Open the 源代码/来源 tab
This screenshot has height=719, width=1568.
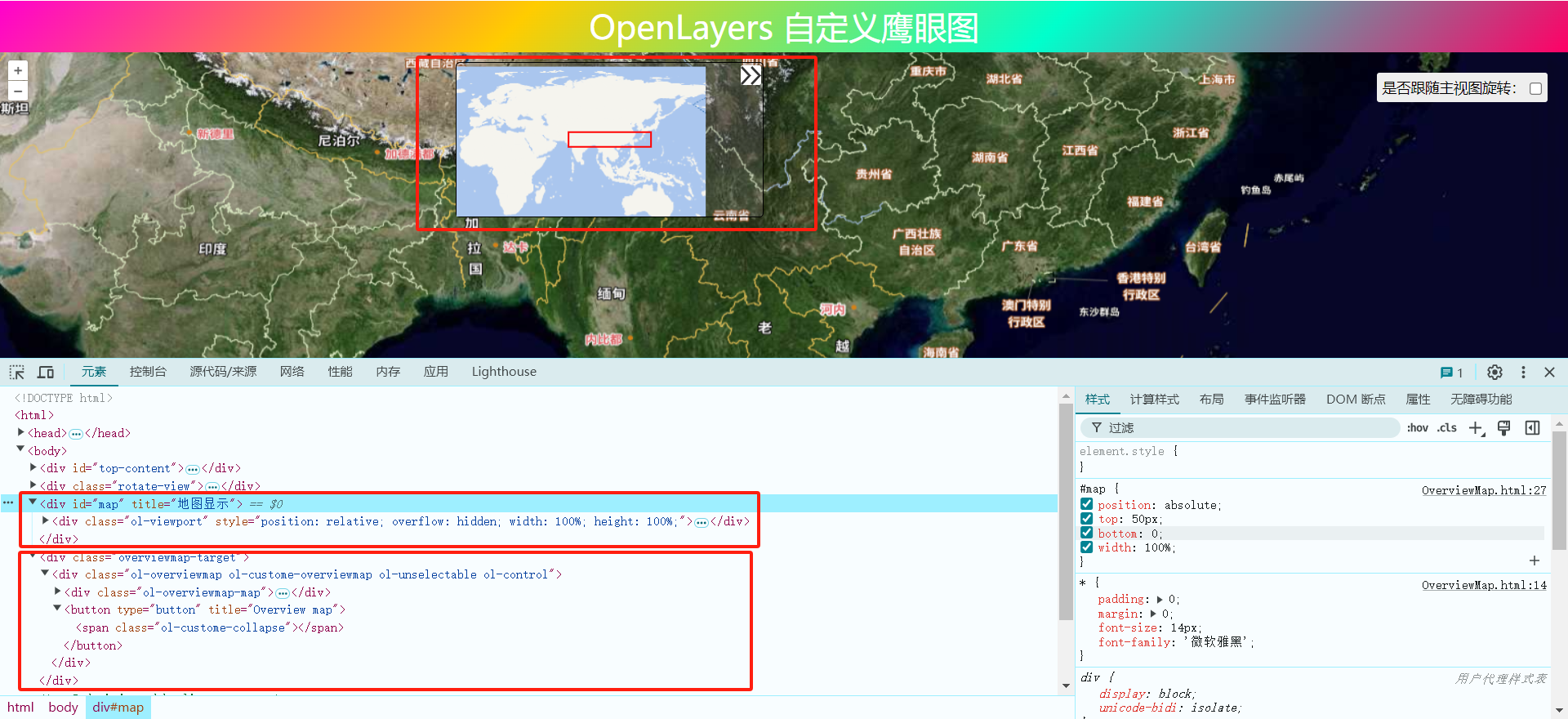tap(223, 372)
